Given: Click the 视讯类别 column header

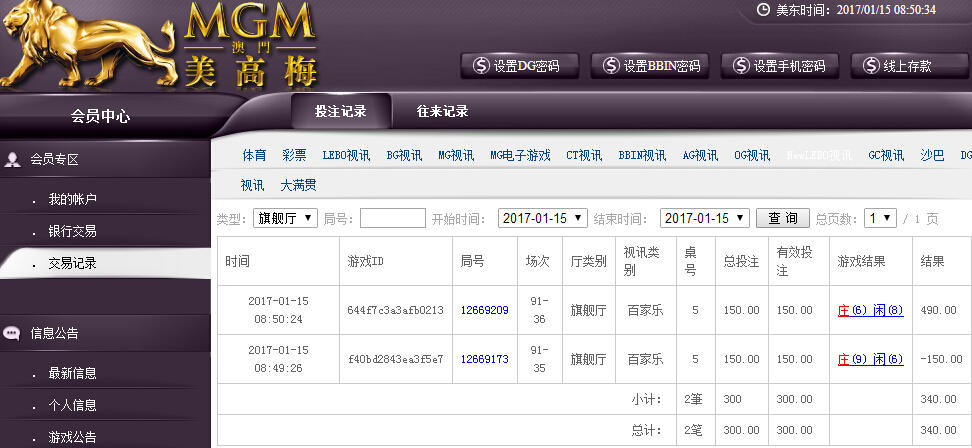Looking at the screenshot, I should click(642, 261).
